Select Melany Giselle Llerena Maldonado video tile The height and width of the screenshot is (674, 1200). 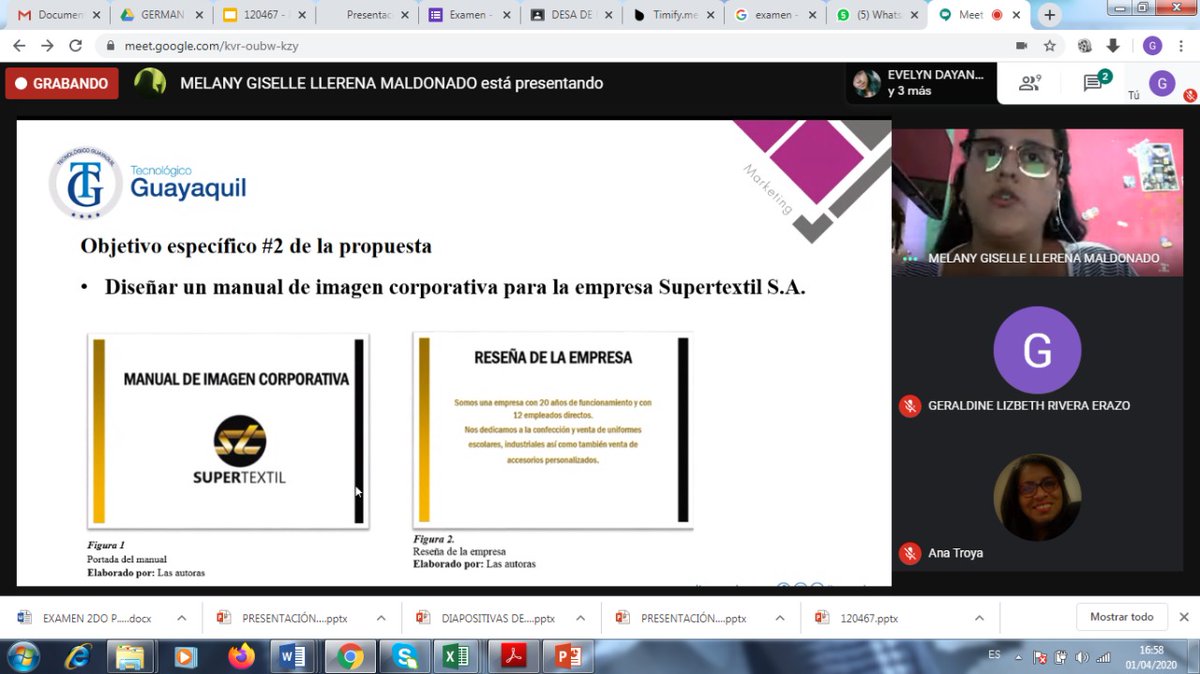1037,202
